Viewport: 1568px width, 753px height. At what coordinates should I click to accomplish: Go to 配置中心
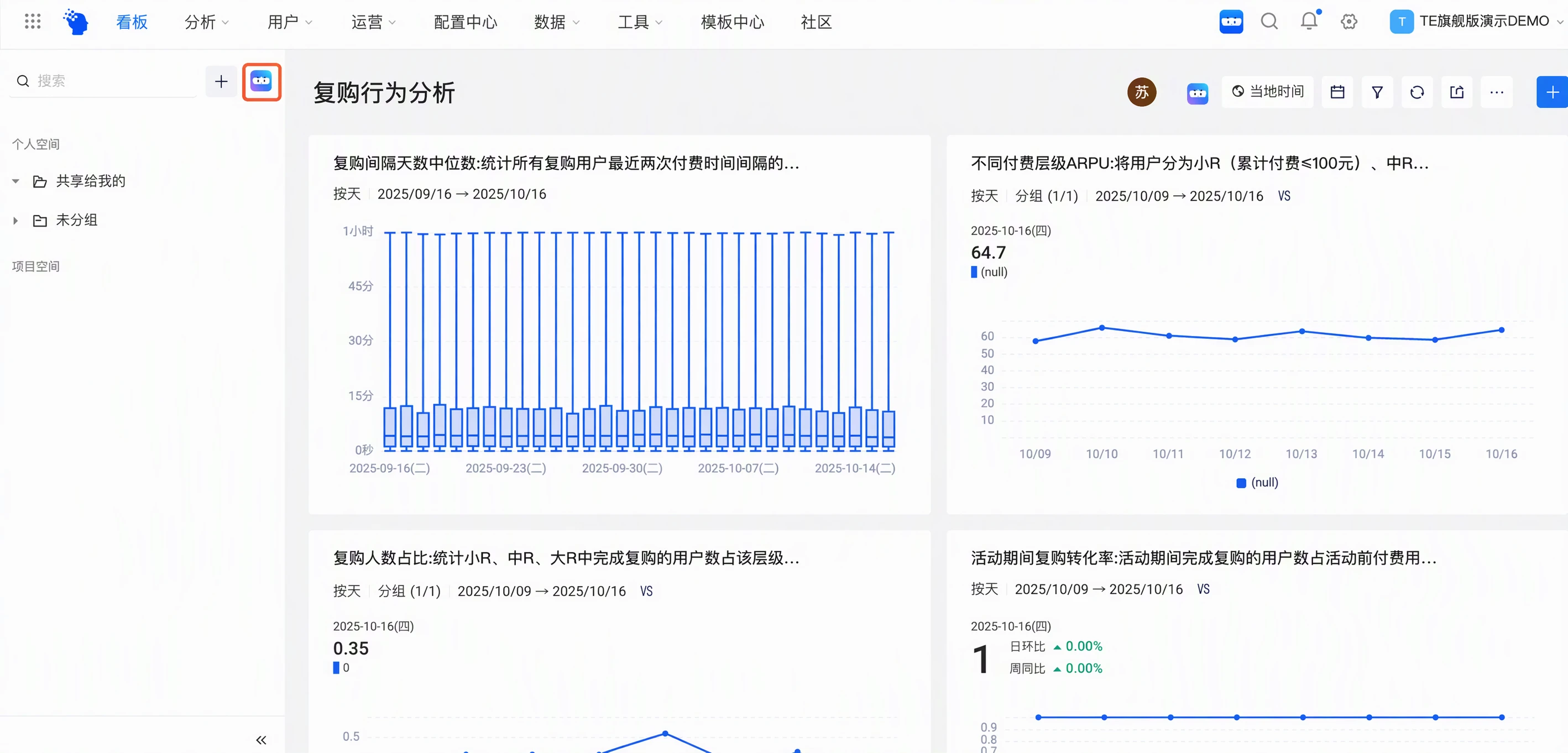pyautogui.click(x=466, y=22)
